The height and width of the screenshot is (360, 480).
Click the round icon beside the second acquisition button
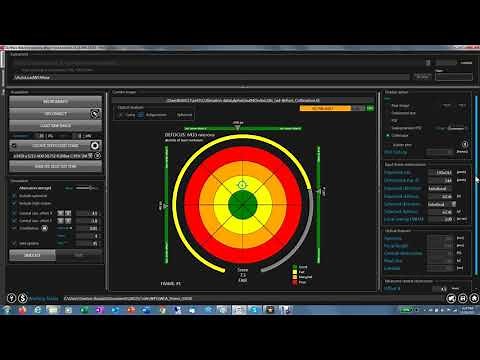(x=95, y=114)
